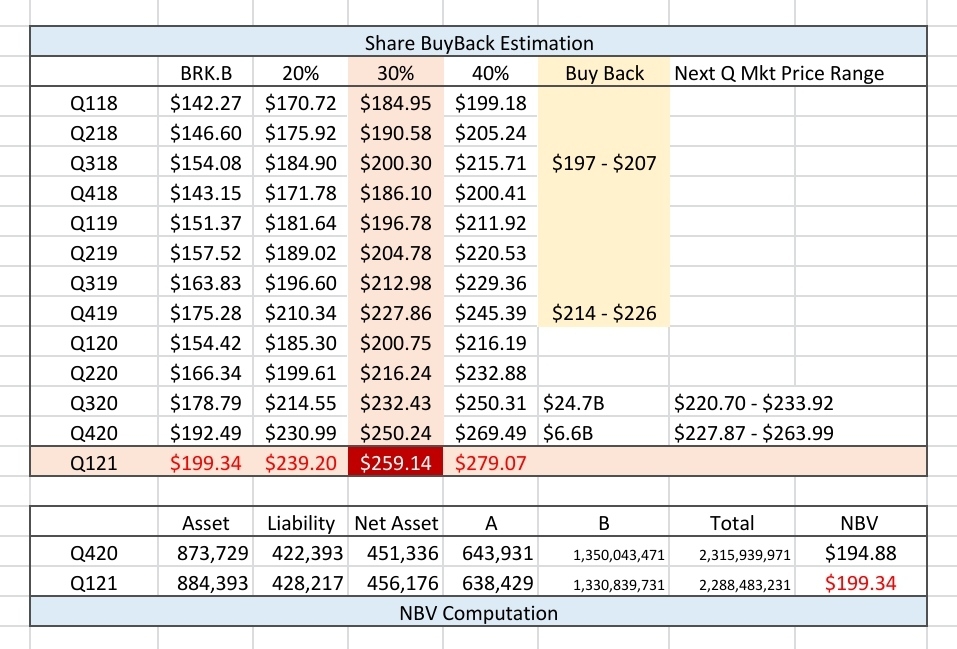The image size is (957, 649).
Task: Click the 2,288,483,231 total shares cell
Action: click(732, 583)
